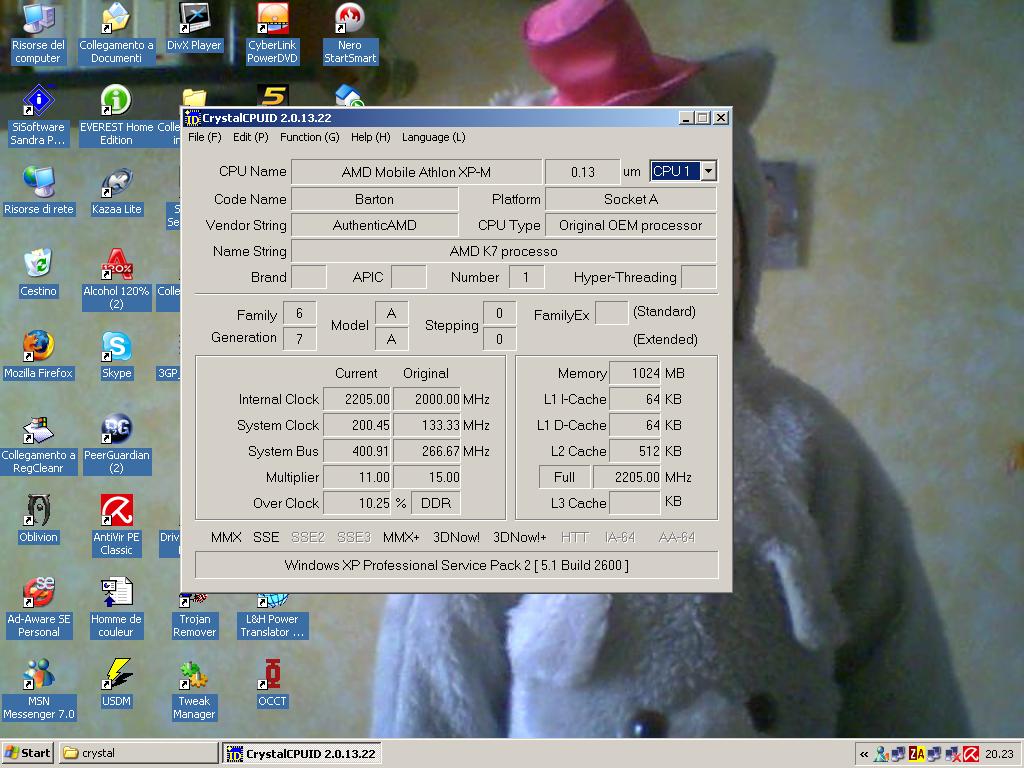
Task: Click the taskbar clock 20.23
Action: click(x=999, y=754)
